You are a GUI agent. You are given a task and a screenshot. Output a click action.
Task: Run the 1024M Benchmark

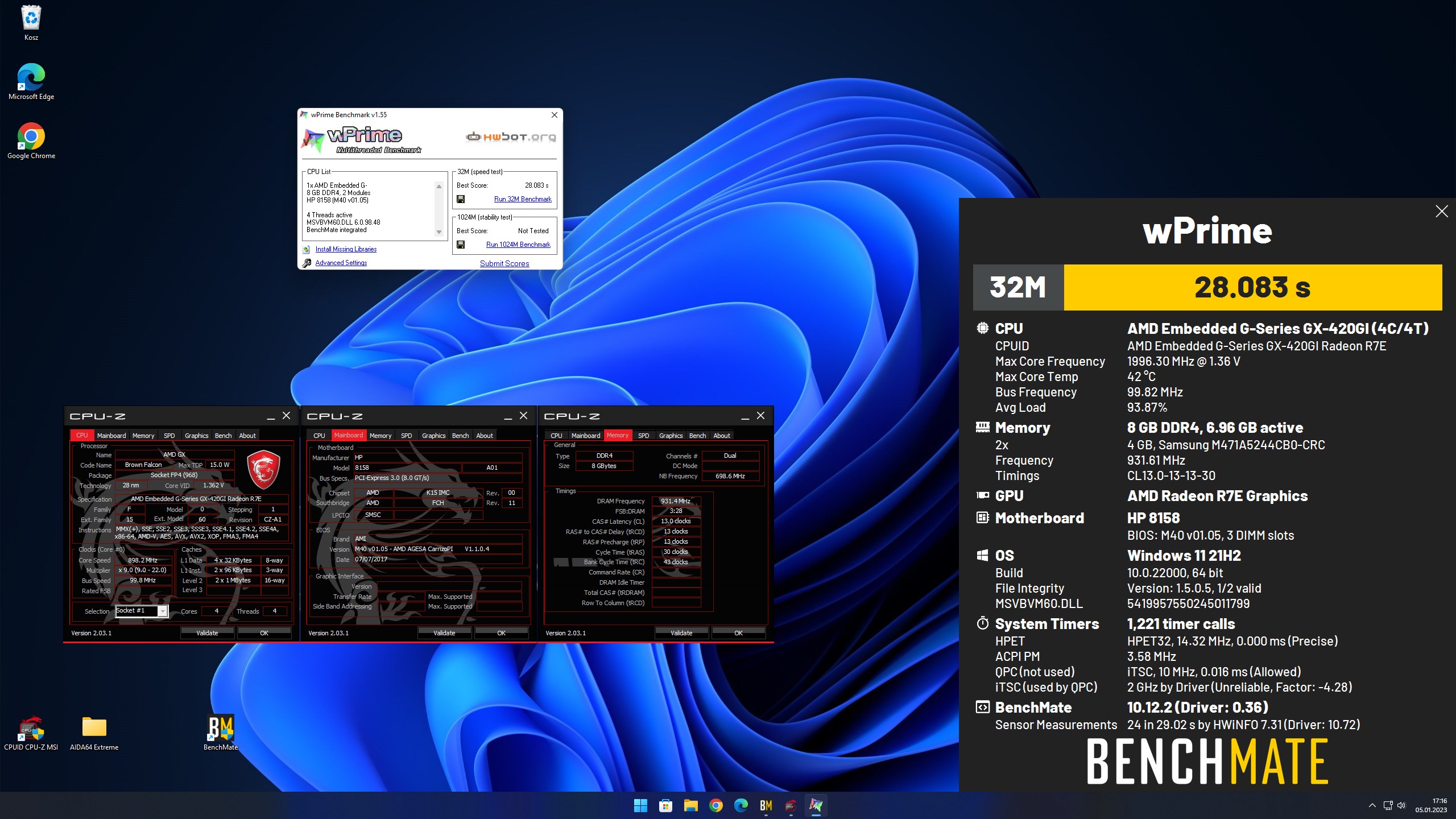pos(518,245)
